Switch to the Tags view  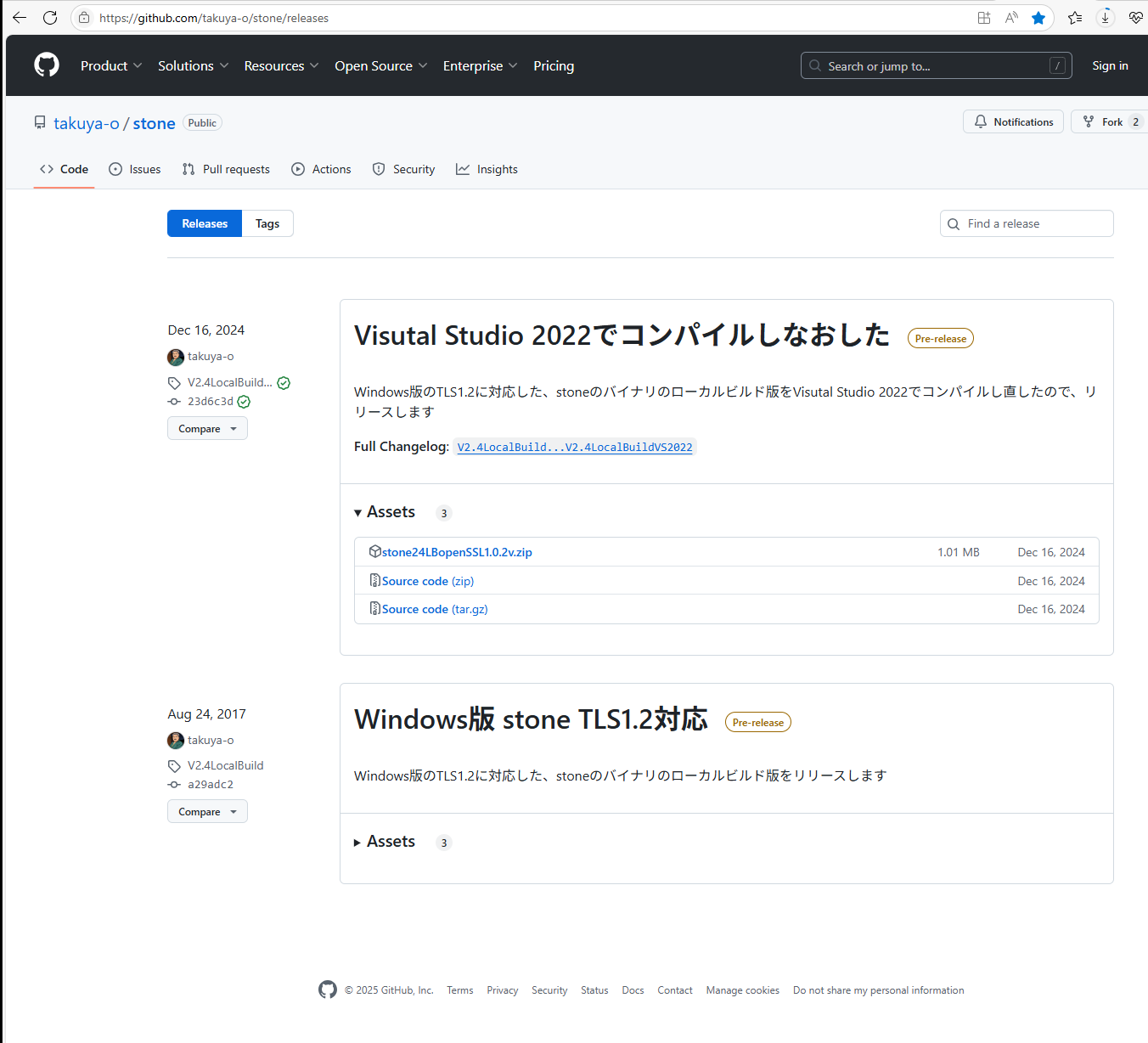click(x=267, y=223)
